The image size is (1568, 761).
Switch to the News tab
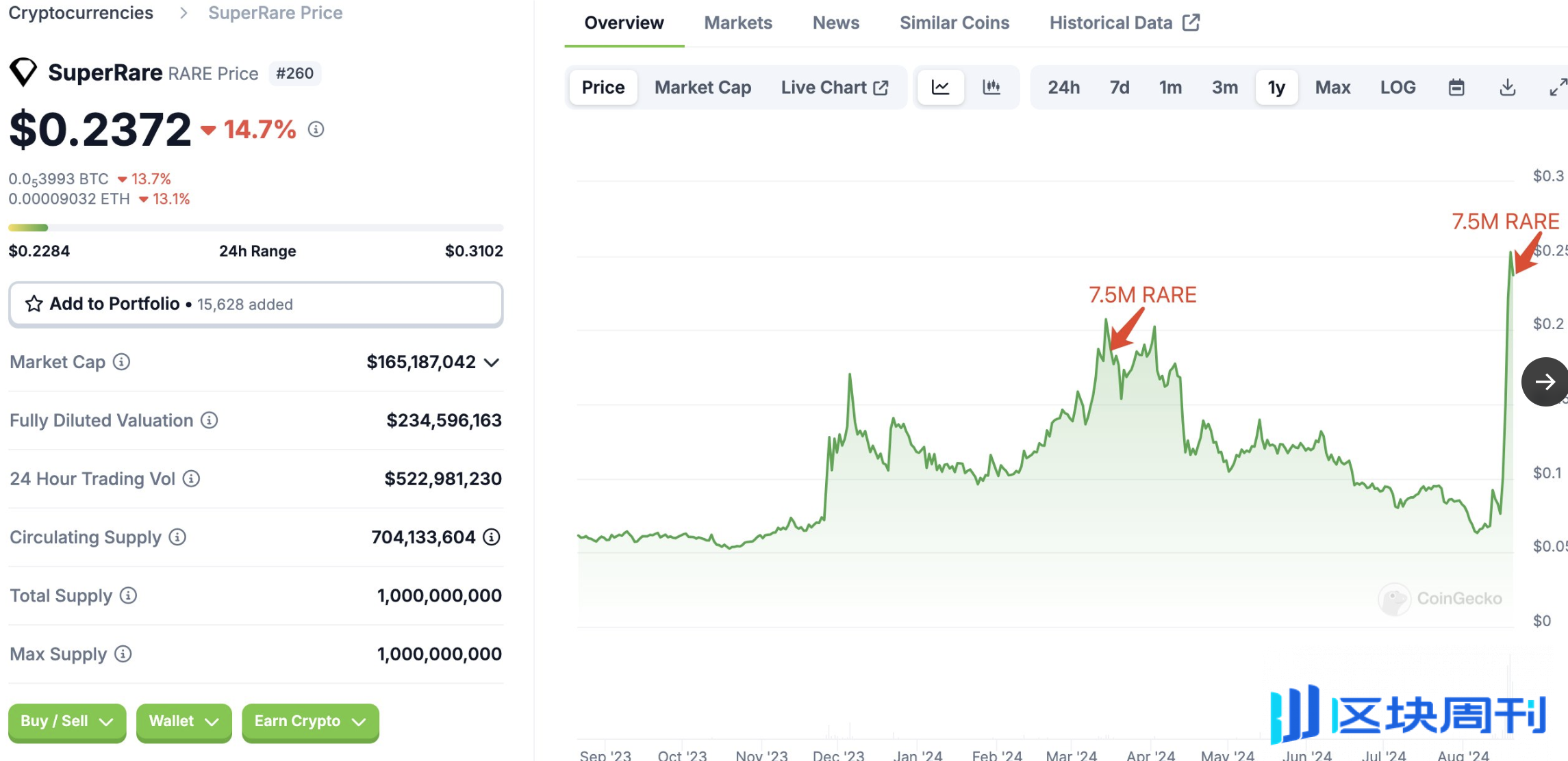click(836, 23)
